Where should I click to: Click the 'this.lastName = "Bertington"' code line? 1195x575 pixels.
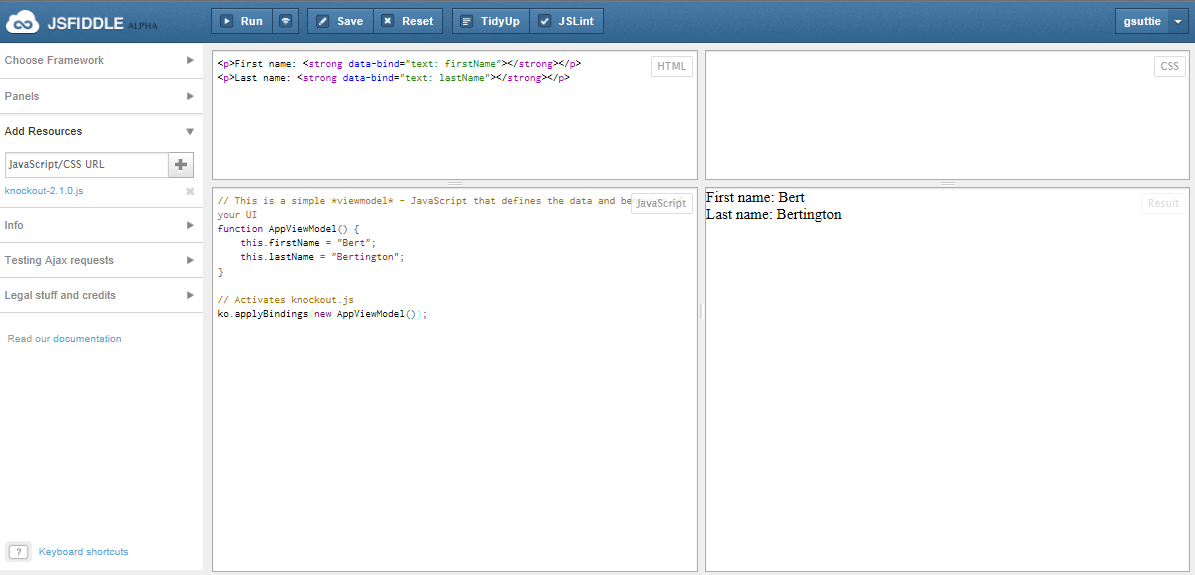pos(322,257)
